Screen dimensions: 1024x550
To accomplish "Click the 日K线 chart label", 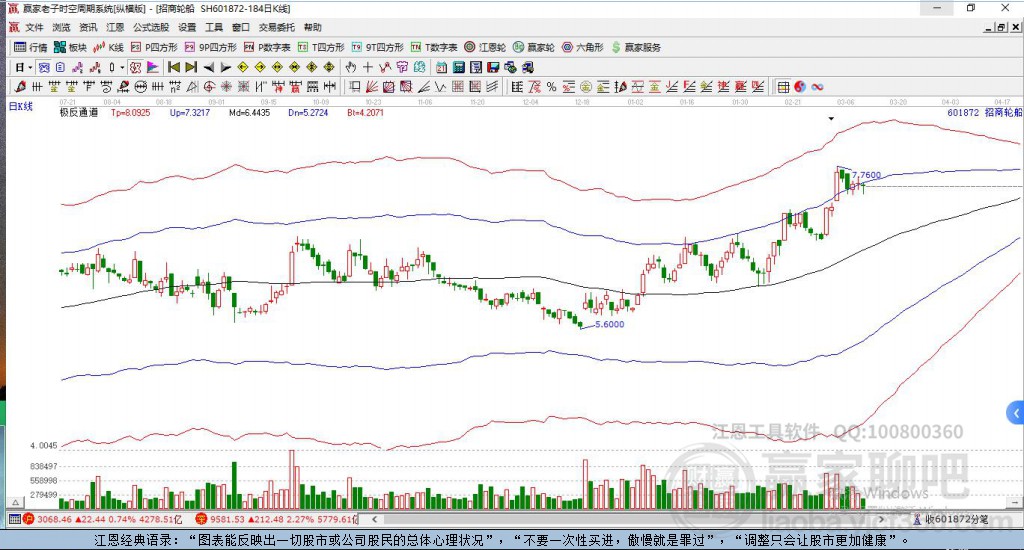I will (20, 106).
